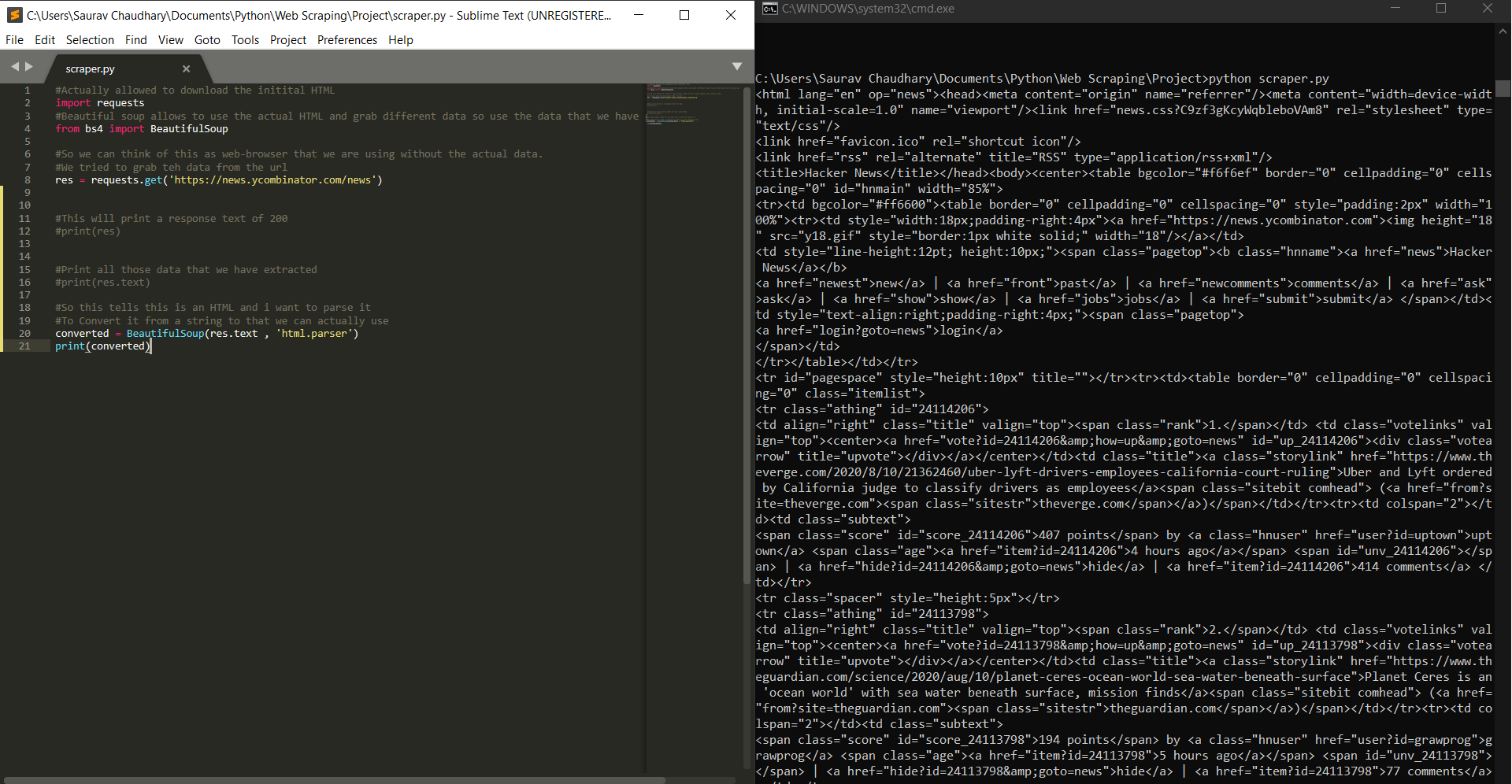Click line number 21 in the gutter
This screenshot has height=784, width=1512.
(x=24, y=346)
